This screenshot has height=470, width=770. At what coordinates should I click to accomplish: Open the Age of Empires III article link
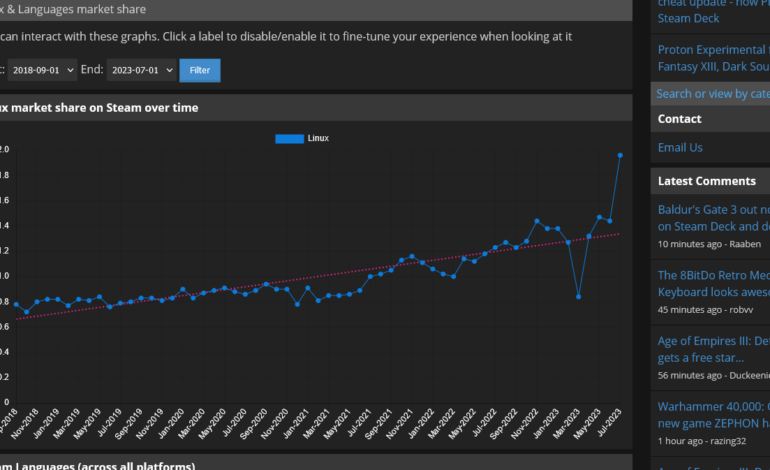tap(713, 349)
